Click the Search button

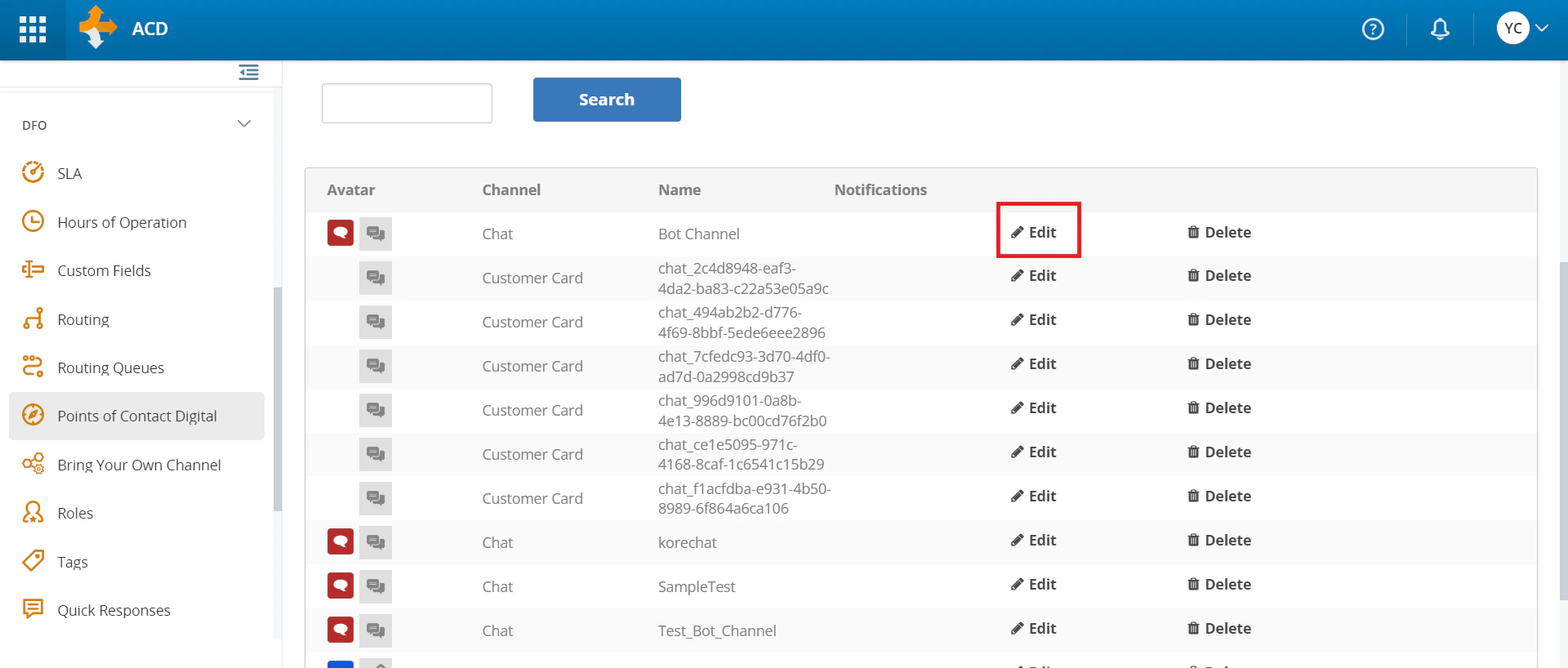(607, 100)
